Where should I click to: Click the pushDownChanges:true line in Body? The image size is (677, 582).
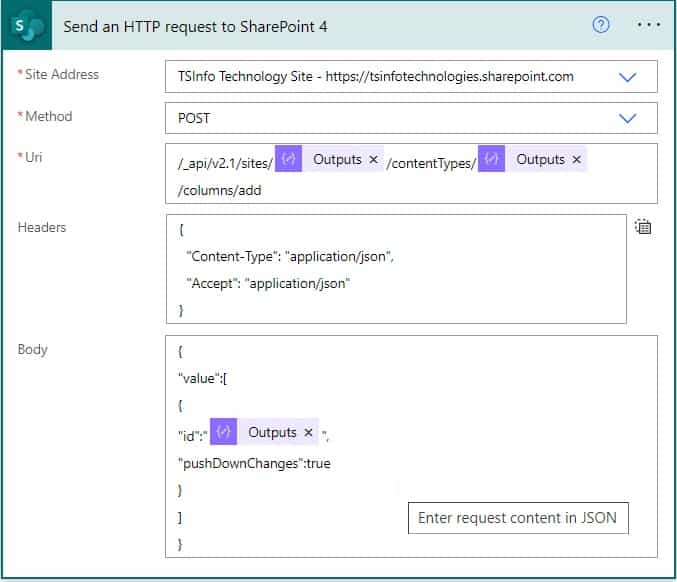(254, 464)
